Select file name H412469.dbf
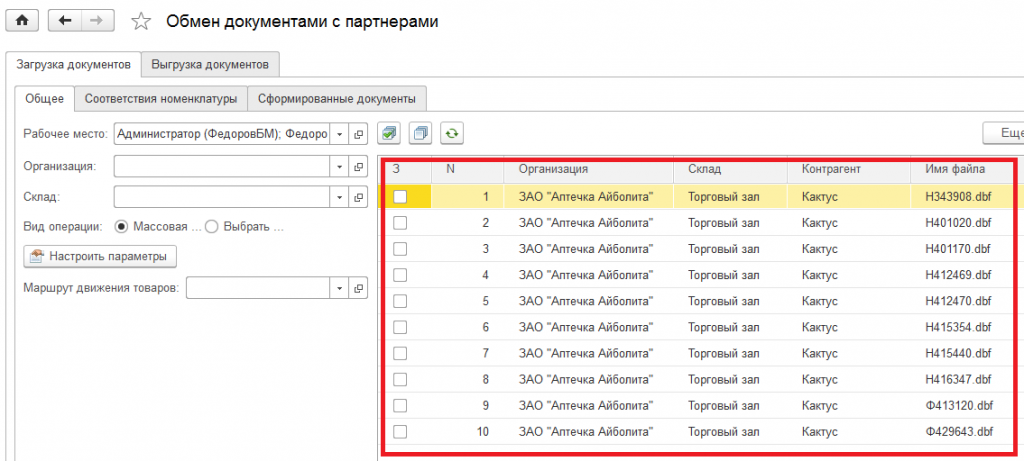The image size is (1024, 461). [958, 275]
